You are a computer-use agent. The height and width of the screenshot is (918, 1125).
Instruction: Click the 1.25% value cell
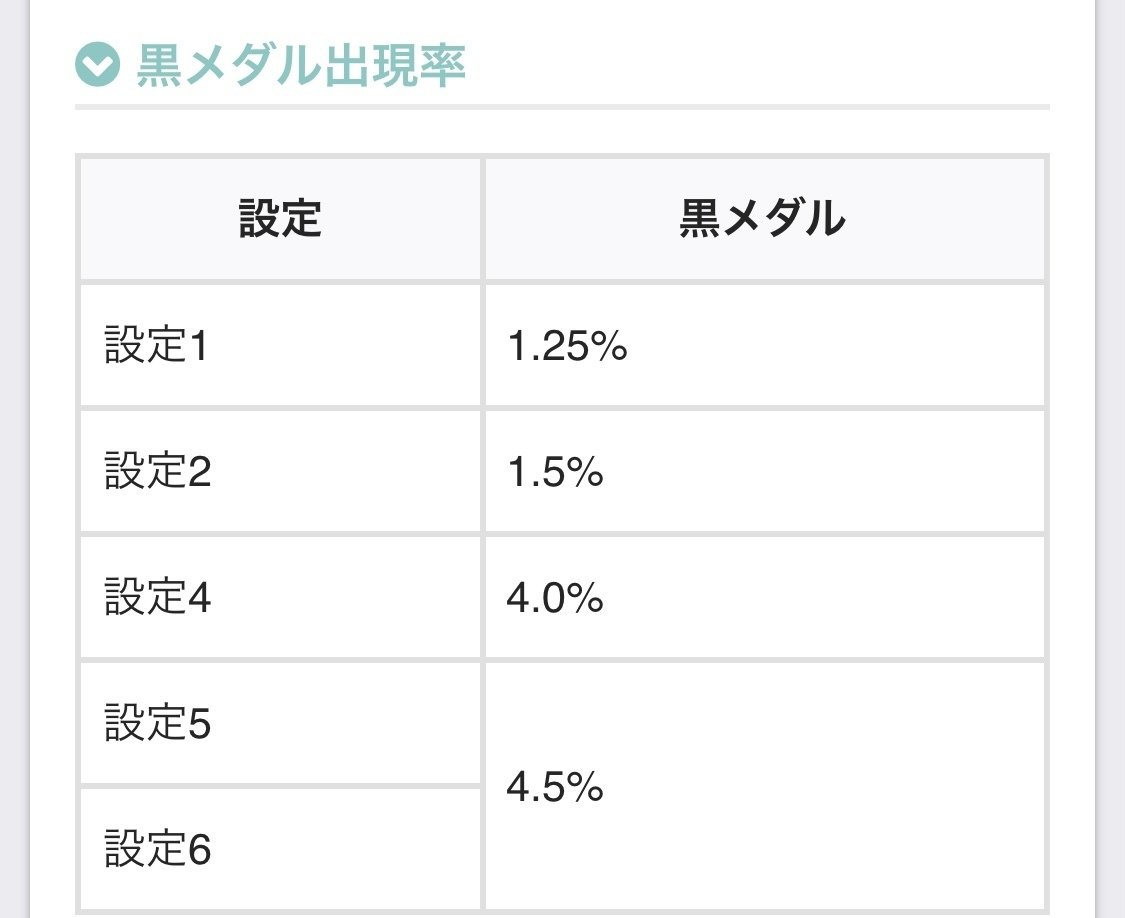[x=764, y=345]
